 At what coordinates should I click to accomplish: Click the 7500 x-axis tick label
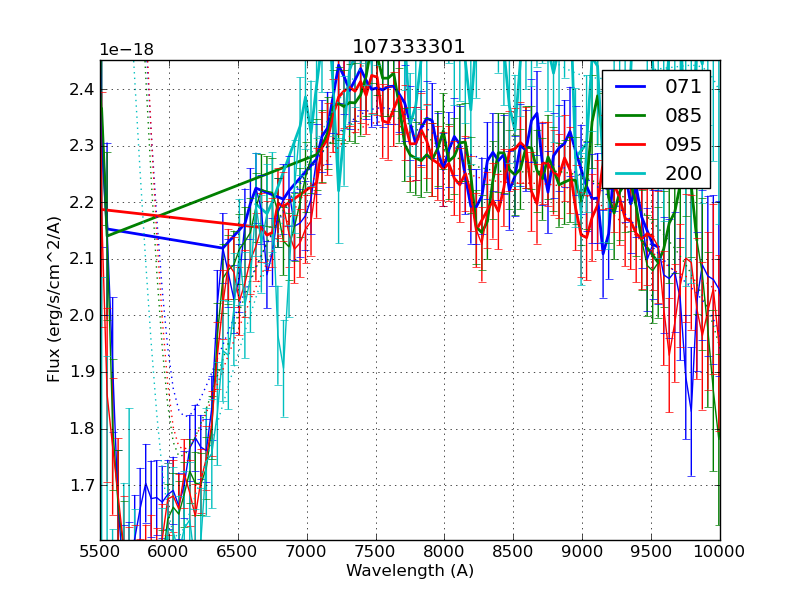[x=375, y=551]
